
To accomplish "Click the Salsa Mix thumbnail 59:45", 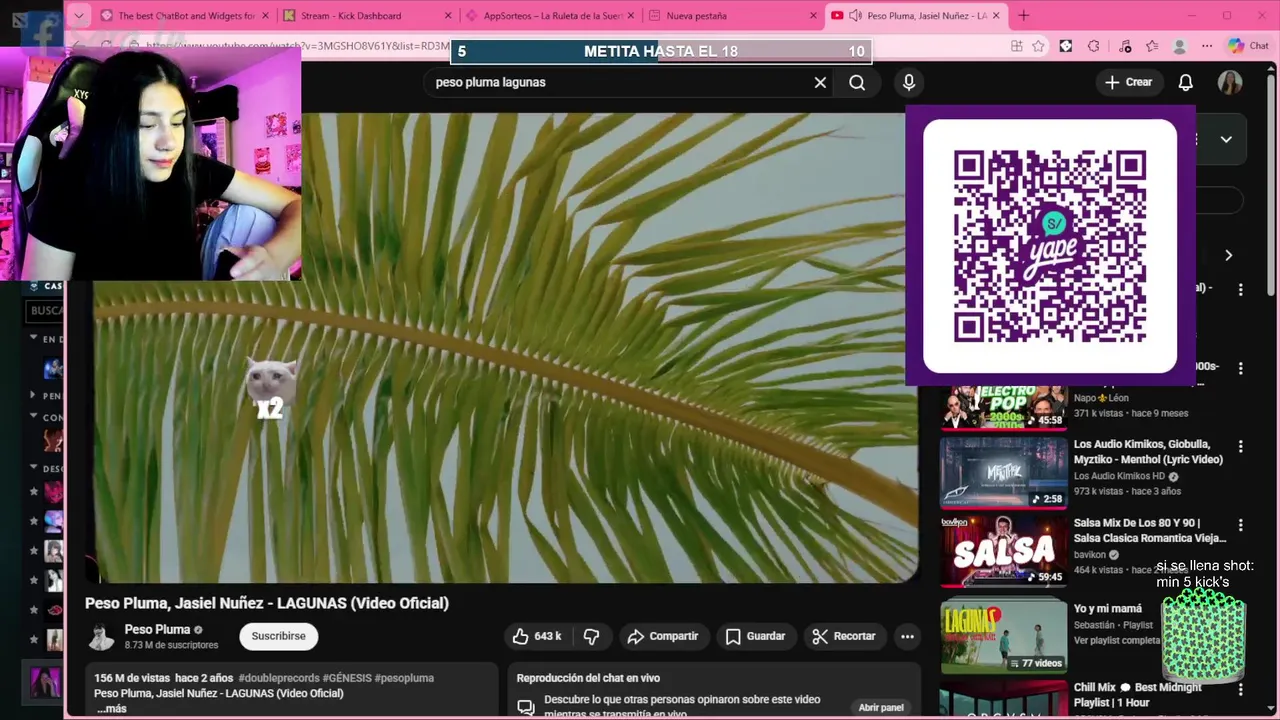I will pos(1003,551).
